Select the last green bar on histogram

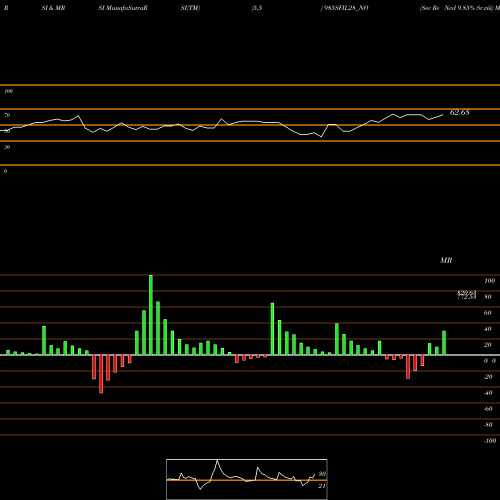[x=444, y=343]
